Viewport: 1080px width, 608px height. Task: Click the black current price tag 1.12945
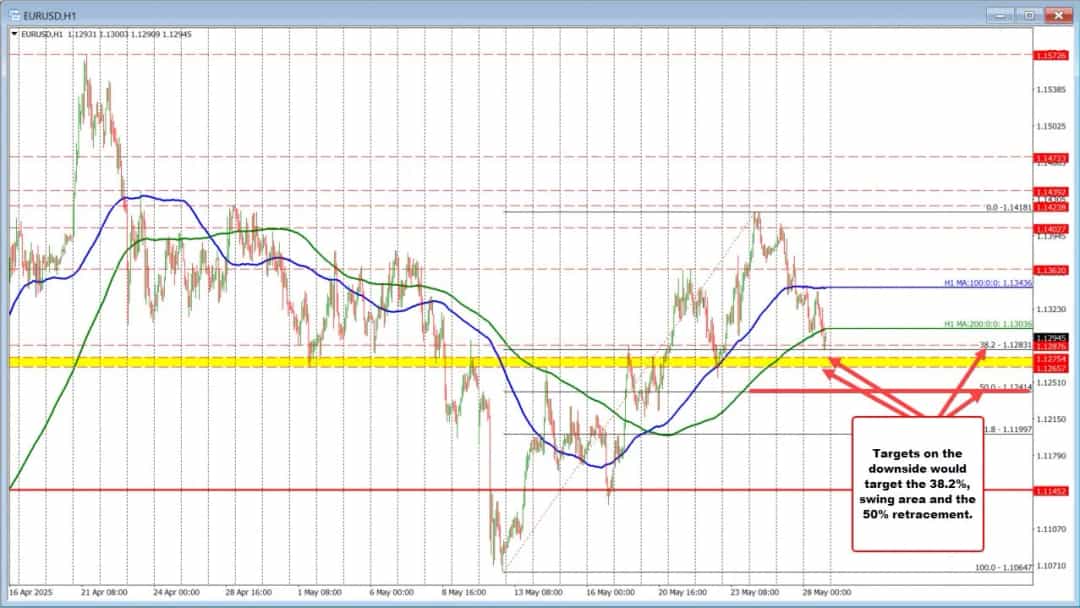tap(1051, 338)
